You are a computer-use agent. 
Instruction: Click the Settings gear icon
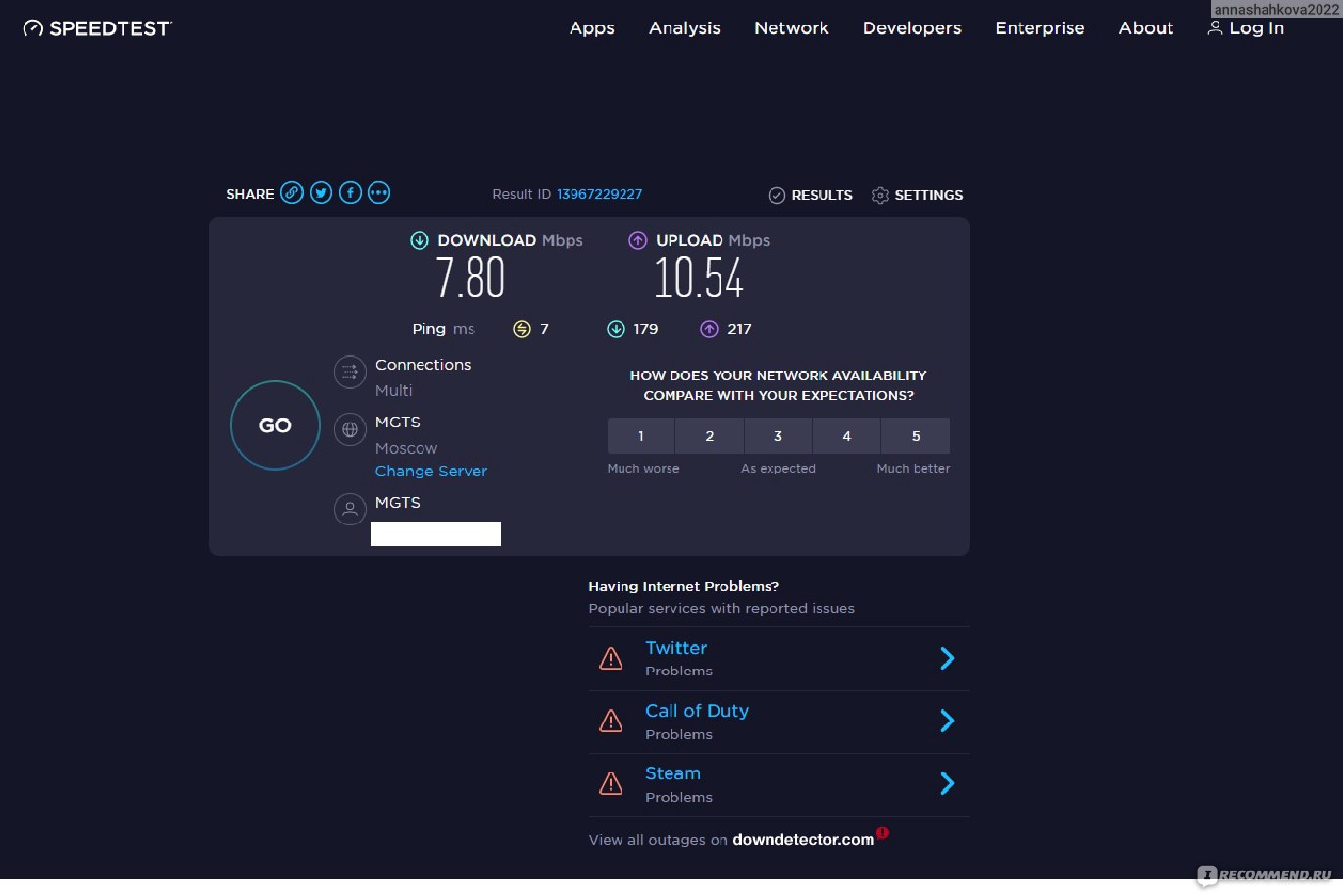coord(880,195)
